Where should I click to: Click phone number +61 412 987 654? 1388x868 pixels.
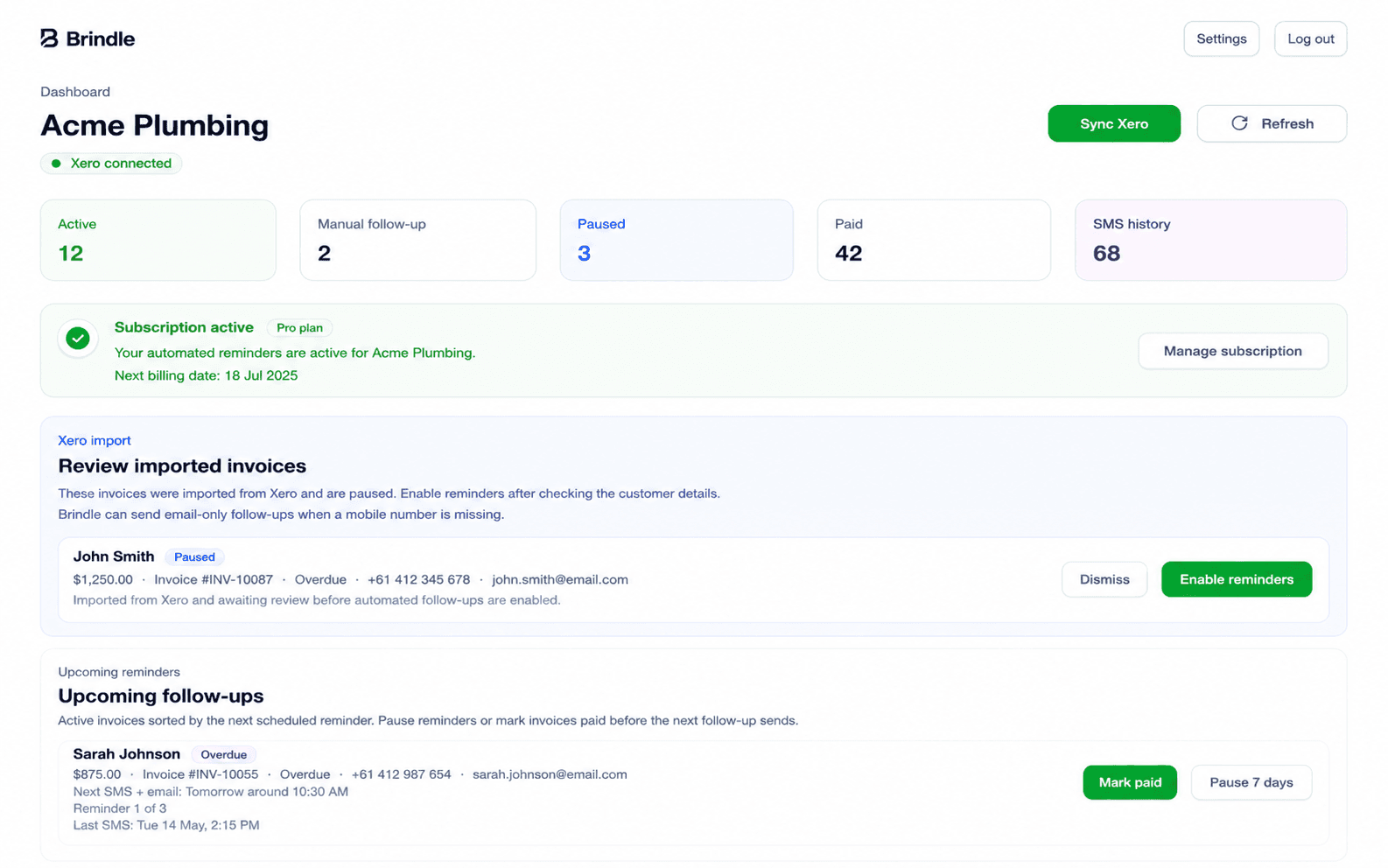[401, 774]
